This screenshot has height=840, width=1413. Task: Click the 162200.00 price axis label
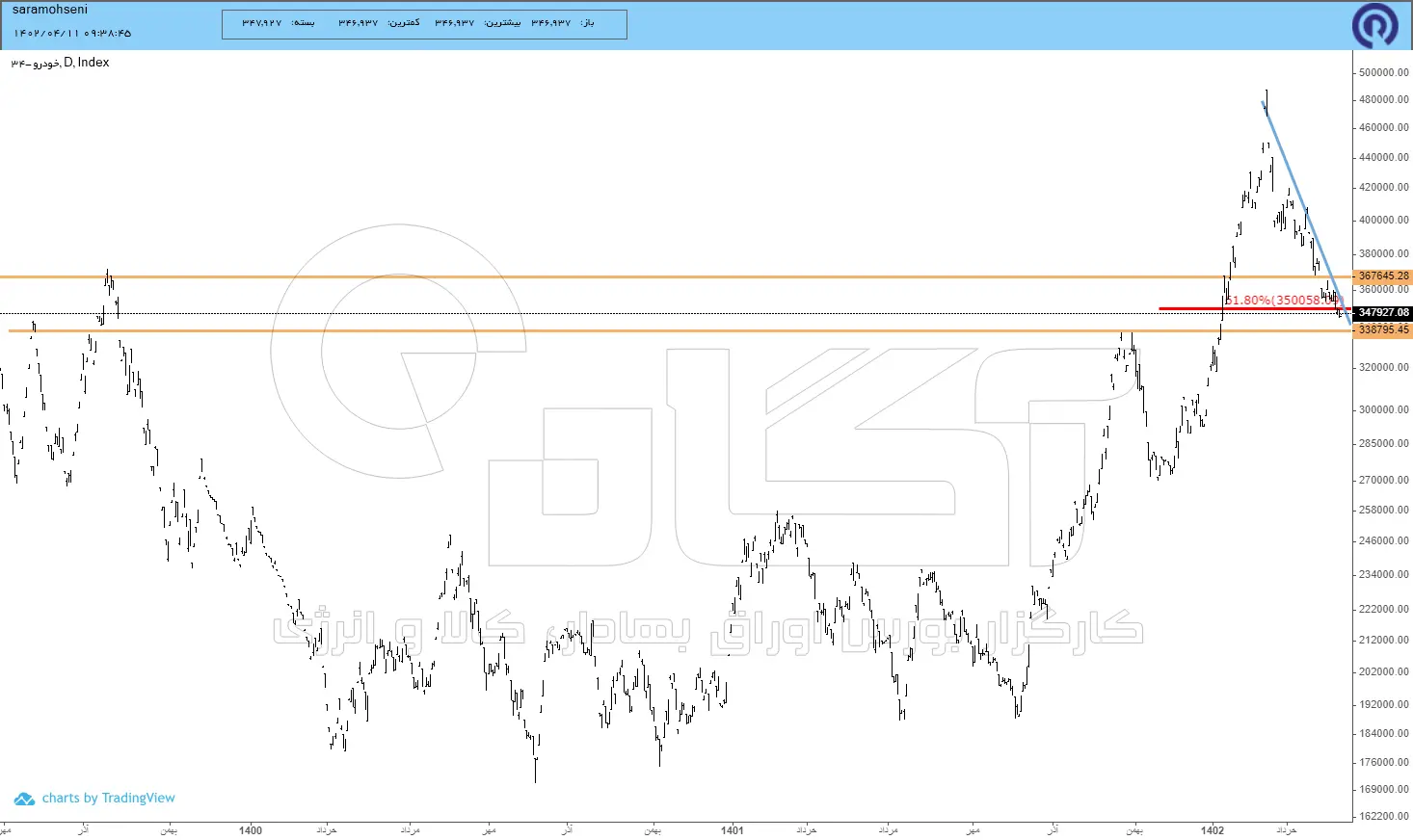1384,816
